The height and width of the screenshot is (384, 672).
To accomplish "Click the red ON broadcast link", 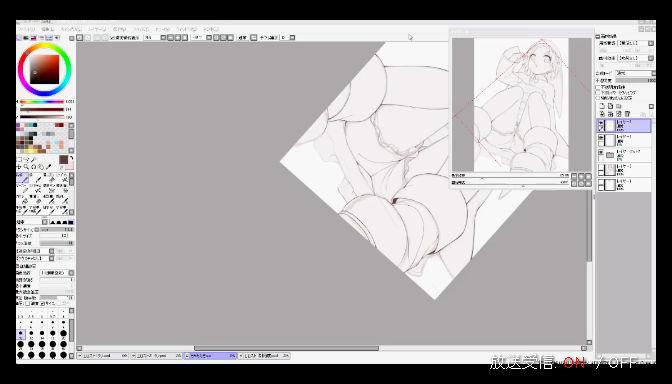I will pyautogui.click(x=574, y=363).
